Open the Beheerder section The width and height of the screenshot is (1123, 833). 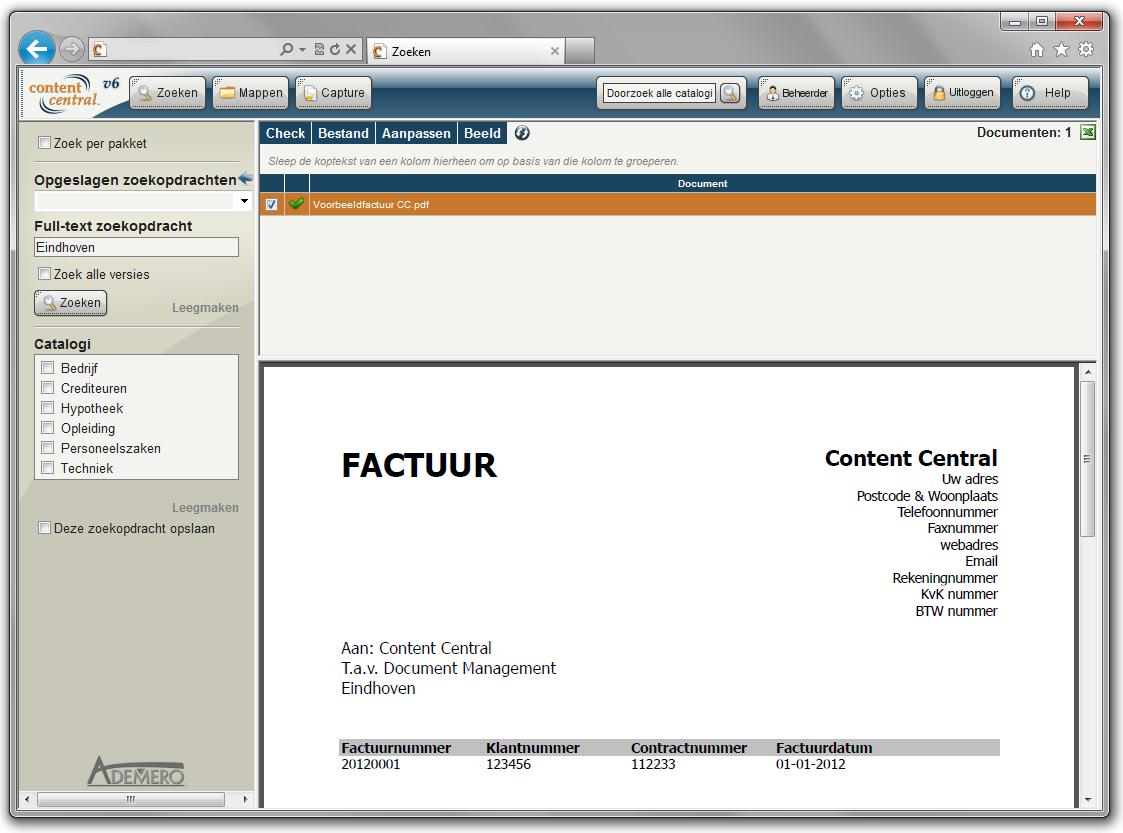[x=796, y=93]
